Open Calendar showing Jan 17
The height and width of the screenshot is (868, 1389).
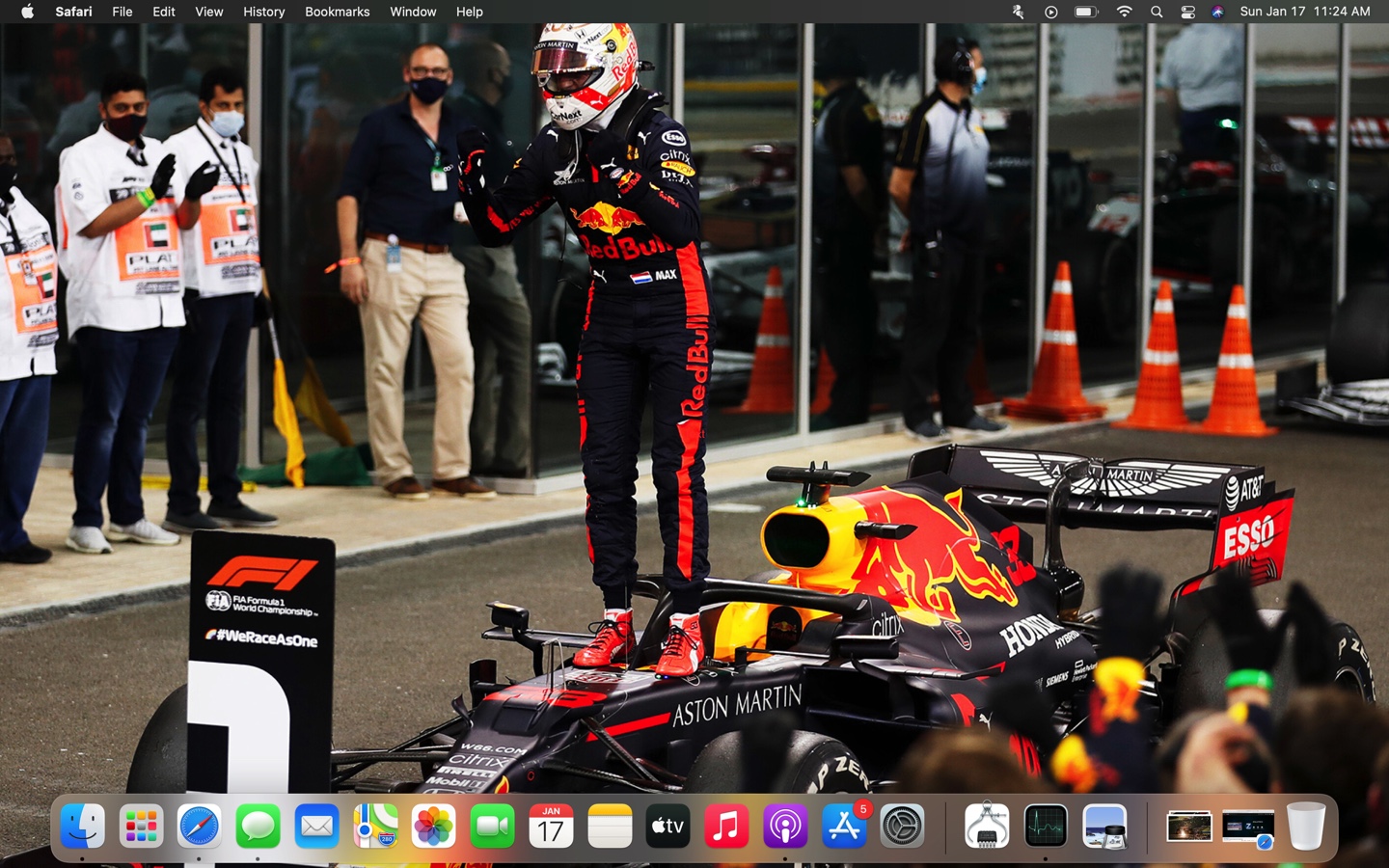pyautogui.click(x=551, y=827)
